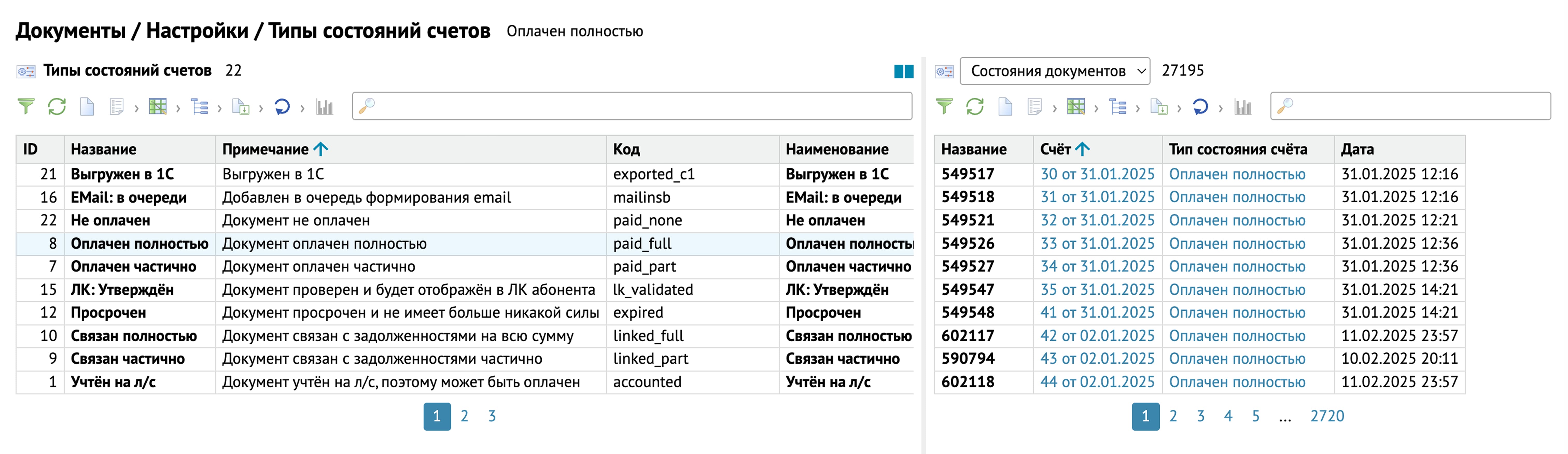
Task: Open green table grid icon, right toolbar
Action: click(1076, 107)
